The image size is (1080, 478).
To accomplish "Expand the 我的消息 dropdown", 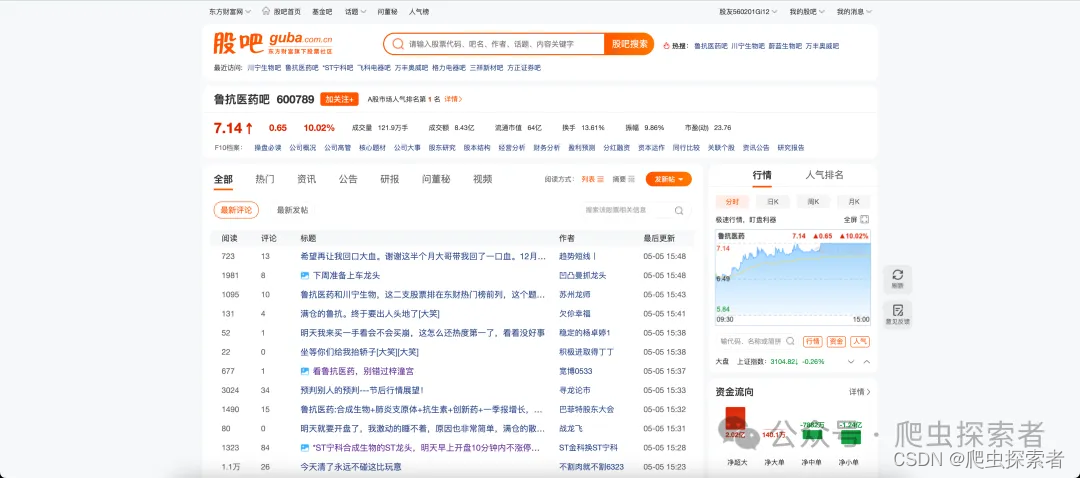I will [x=854, y=12].
